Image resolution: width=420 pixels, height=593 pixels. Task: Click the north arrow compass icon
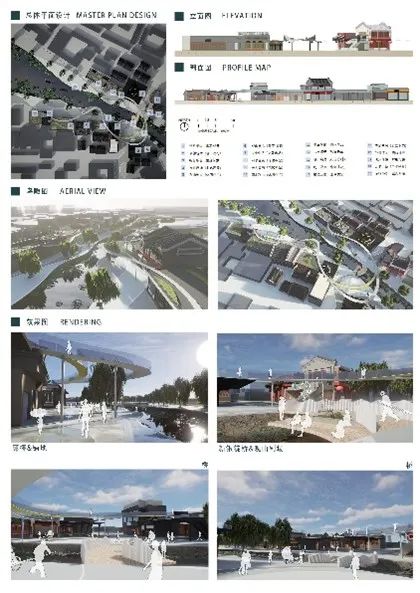pyautogui.click(x=184, y=126)
